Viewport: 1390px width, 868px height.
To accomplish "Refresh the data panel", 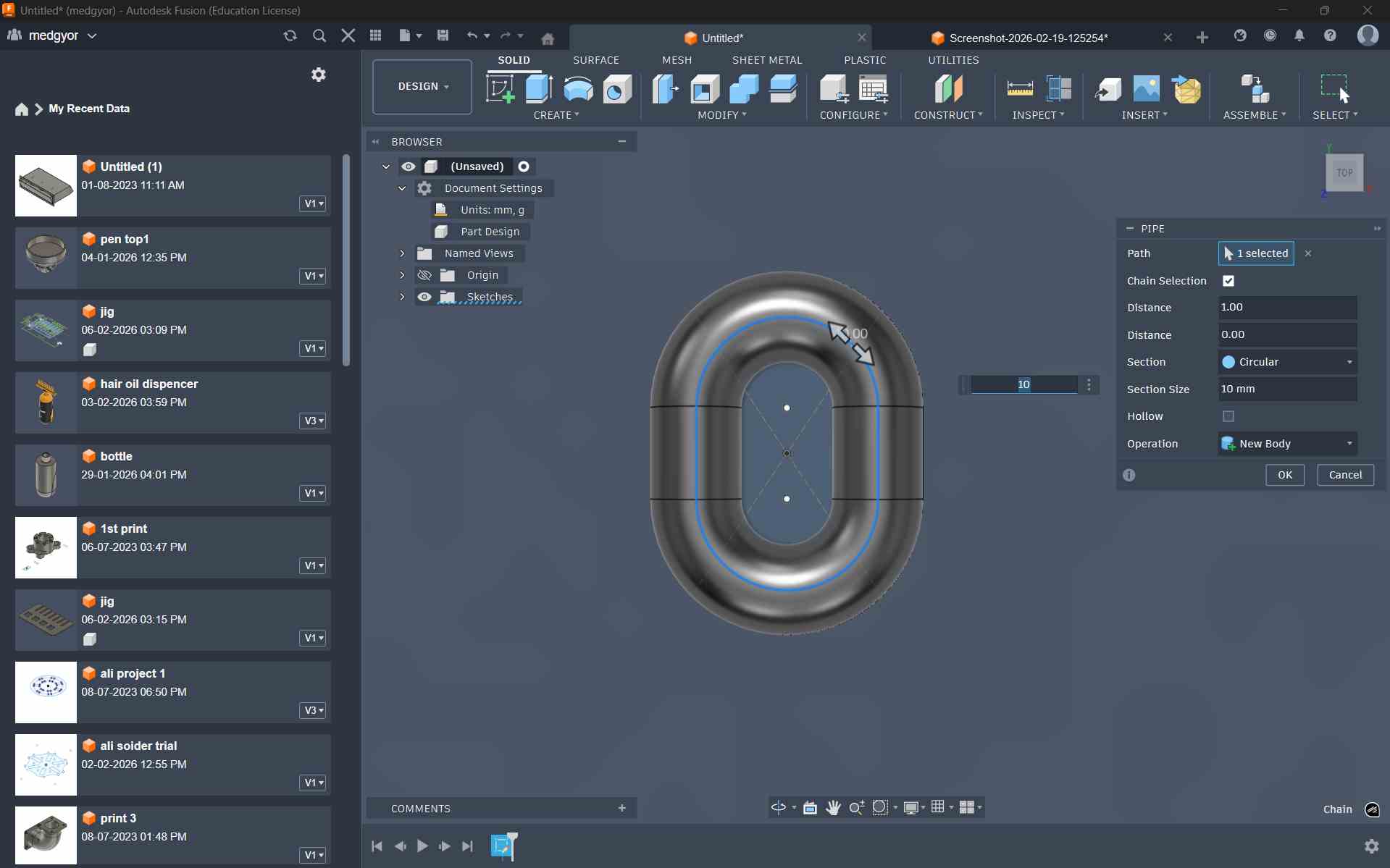I will tap(290, 35).
